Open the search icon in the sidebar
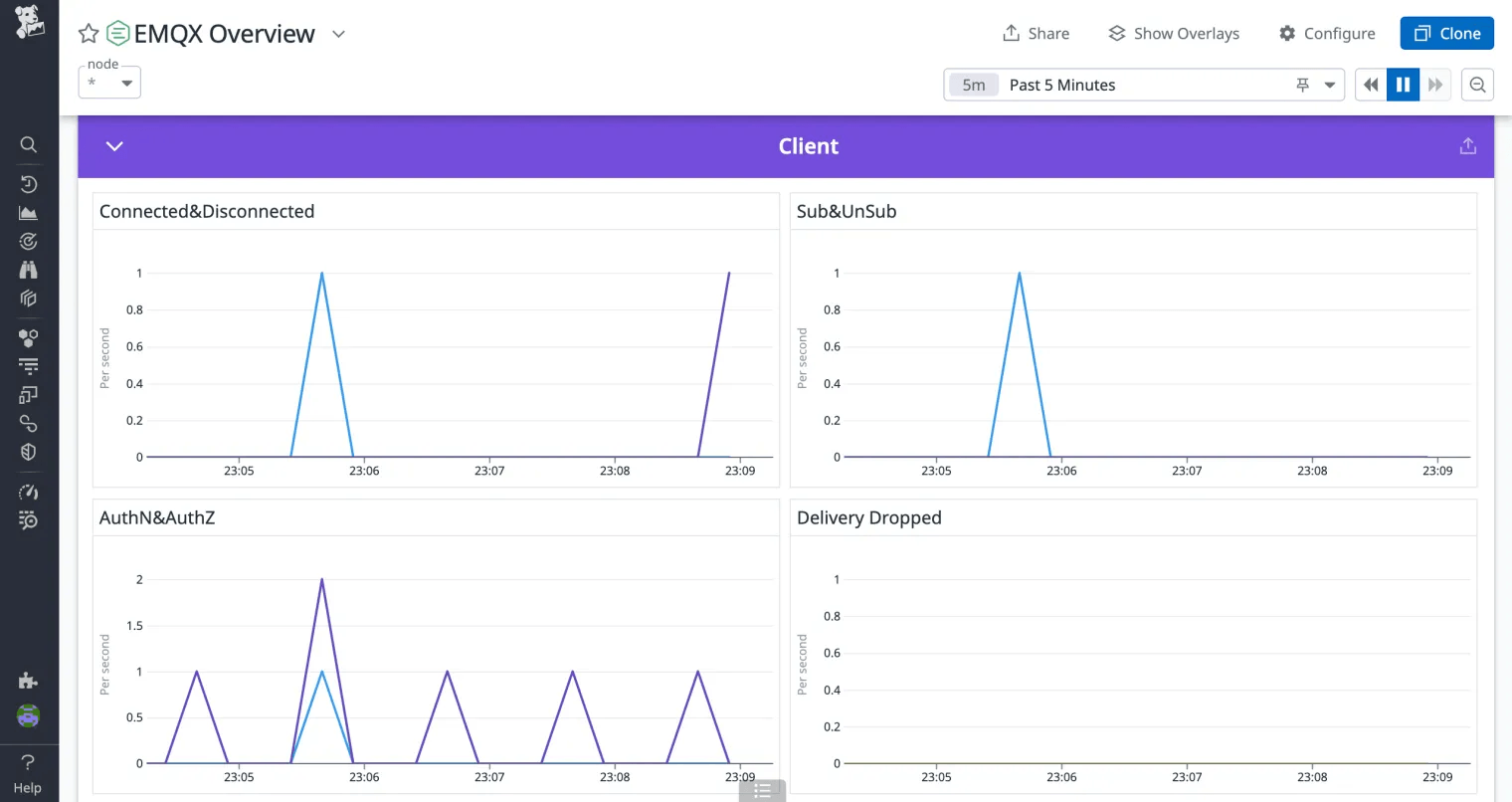This screenshot has width=1512, height=802. [29, 145]
